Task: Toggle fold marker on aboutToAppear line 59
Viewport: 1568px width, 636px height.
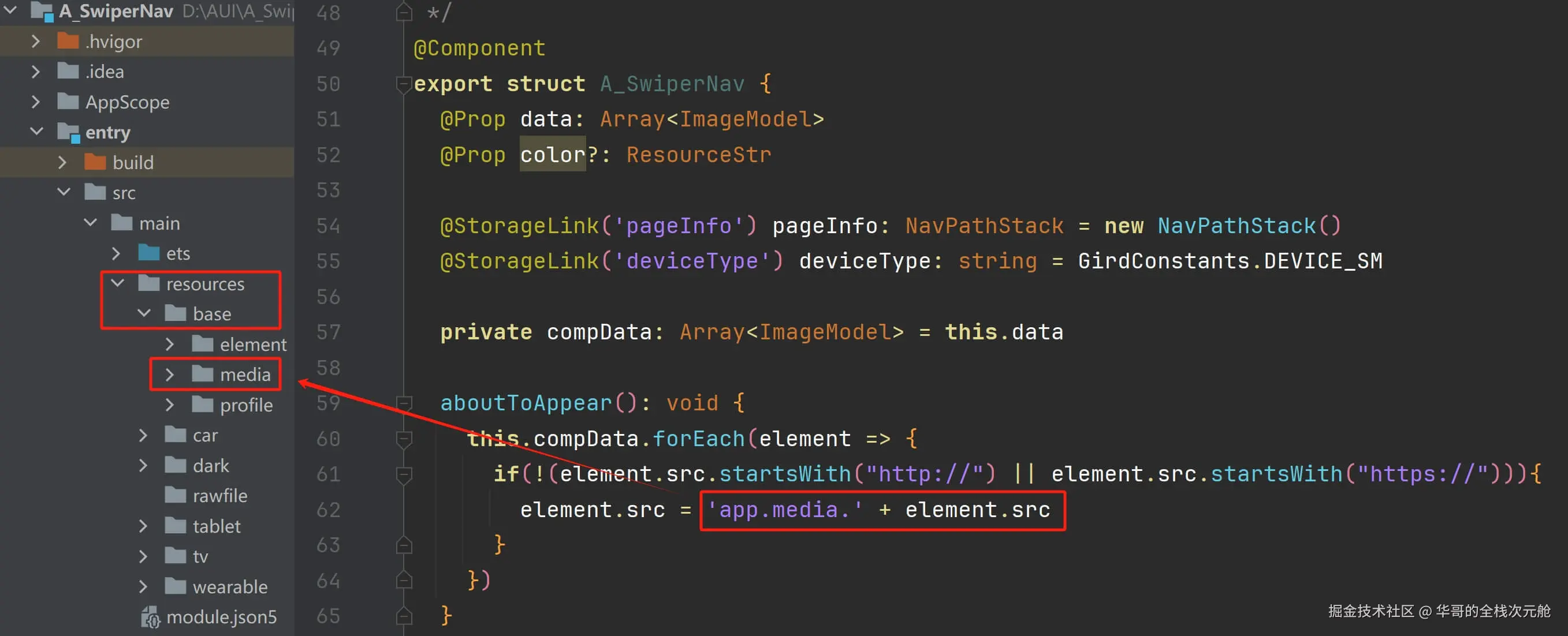Action: (403, 402)
